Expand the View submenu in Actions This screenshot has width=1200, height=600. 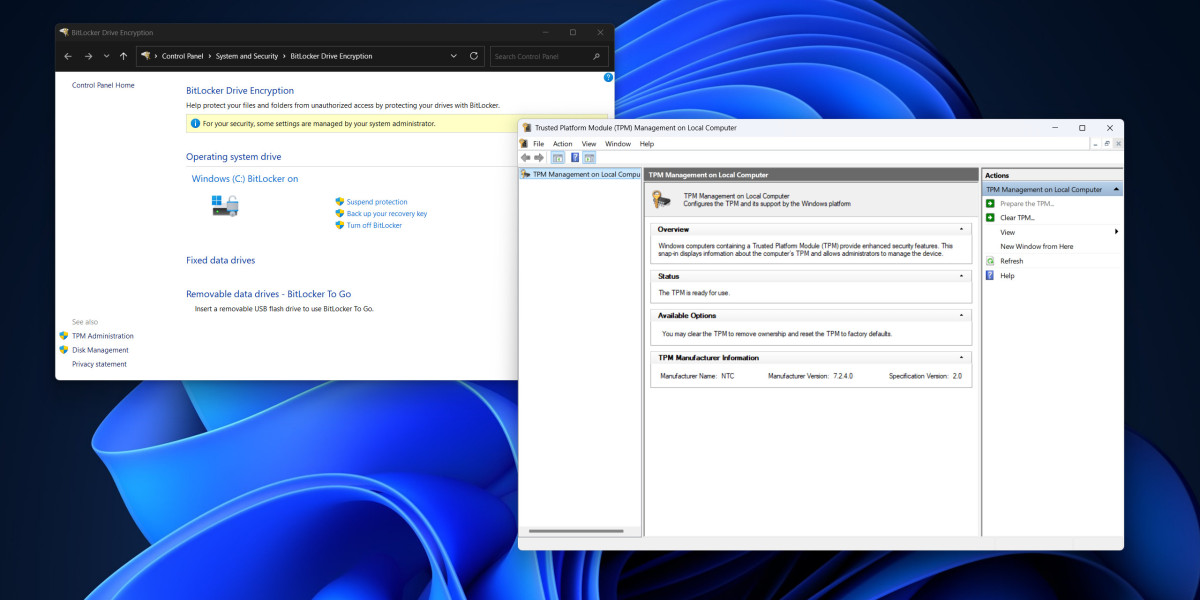click(1116, 232)
